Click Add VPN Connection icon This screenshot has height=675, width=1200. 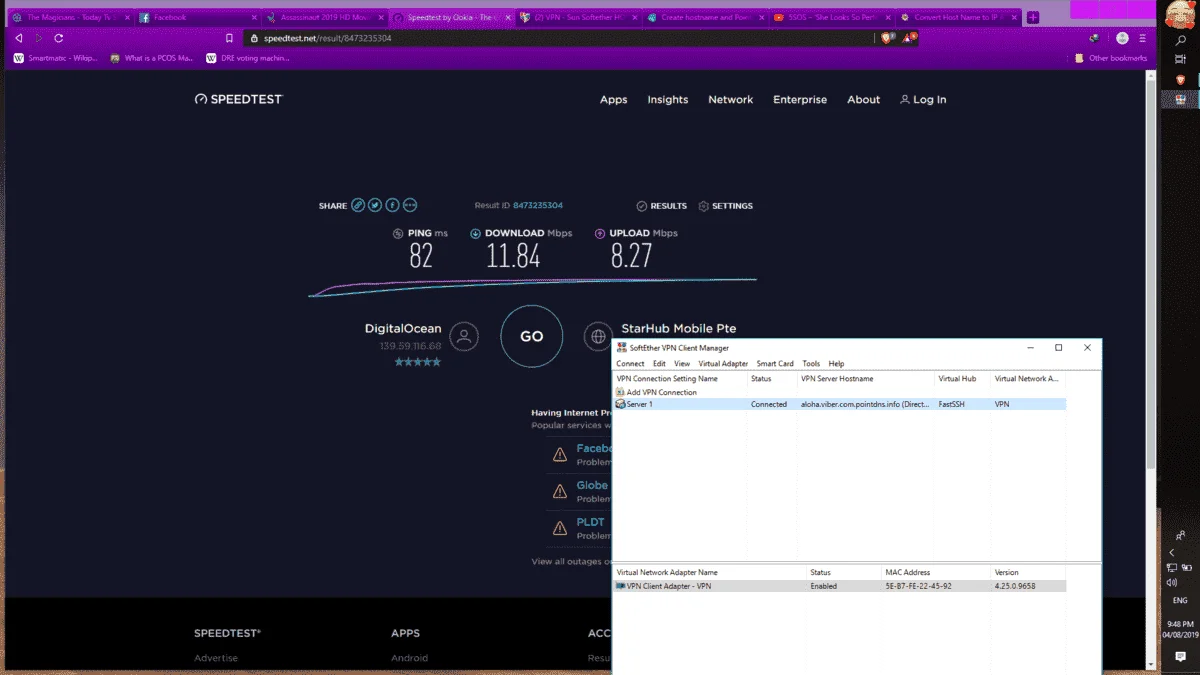point(620,392)
